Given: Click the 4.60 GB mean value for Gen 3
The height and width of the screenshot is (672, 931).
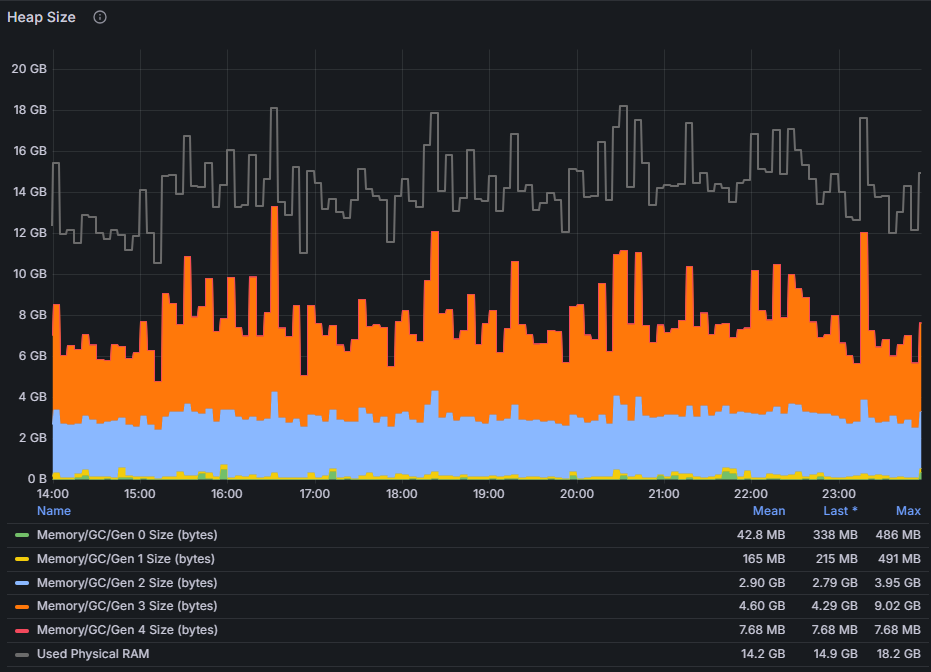Looking at the screenshot, I should point(762,606).
